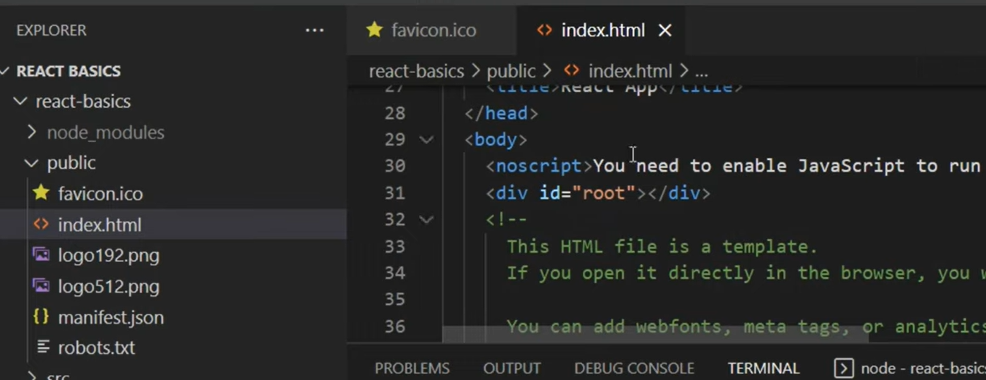986x380 pixels.
Task: Open logo512.png from the explorer
Action: pyautogui.click(x=108, y=286)
